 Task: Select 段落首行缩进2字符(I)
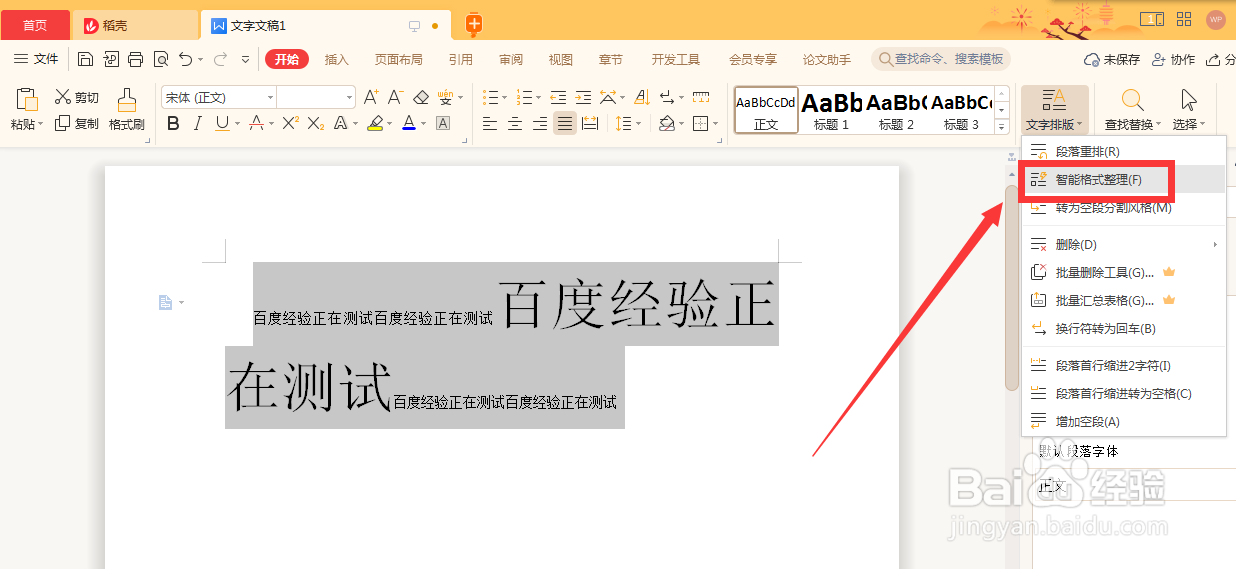pyautogui.click(x=1124, y=366)
